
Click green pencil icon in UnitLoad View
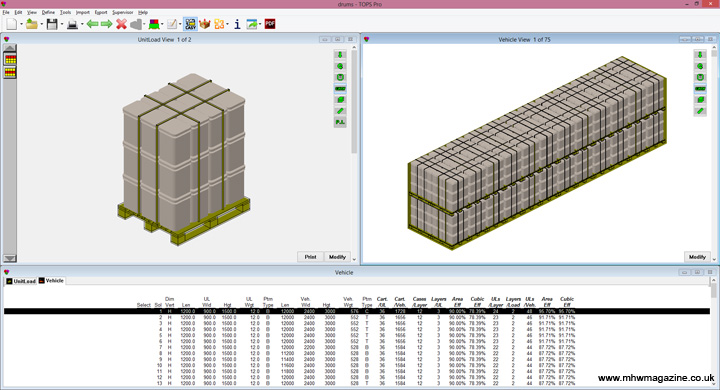pyautogui.click(x=340, y=111)
